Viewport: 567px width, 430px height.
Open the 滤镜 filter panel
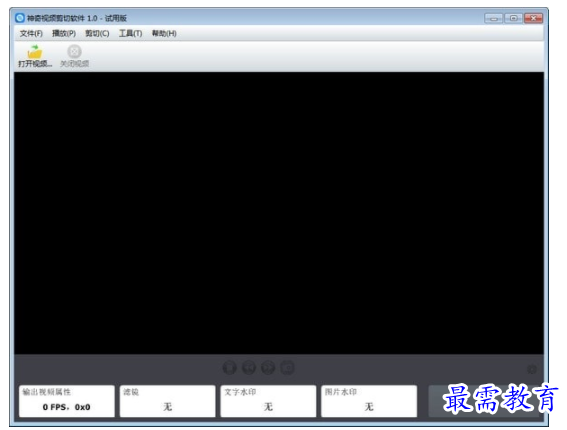click(167, 401)
